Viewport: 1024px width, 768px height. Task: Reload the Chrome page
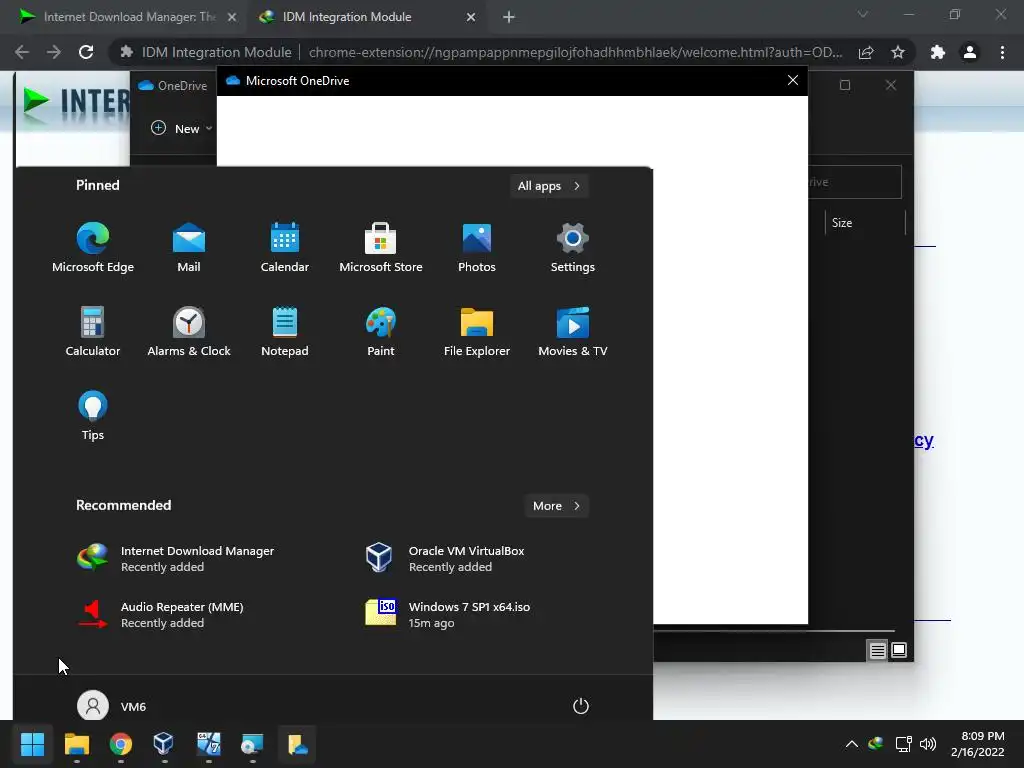pos(86,52)
